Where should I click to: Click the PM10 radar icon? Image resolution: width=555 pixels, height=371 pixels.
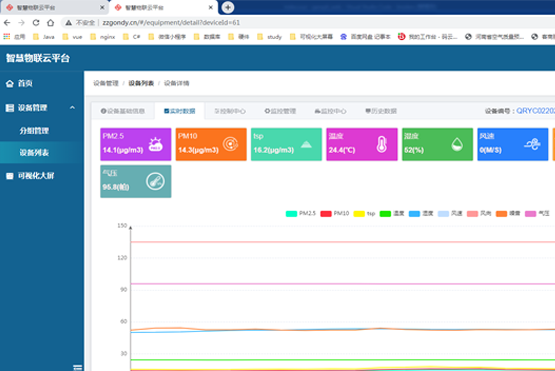[230, 144]
